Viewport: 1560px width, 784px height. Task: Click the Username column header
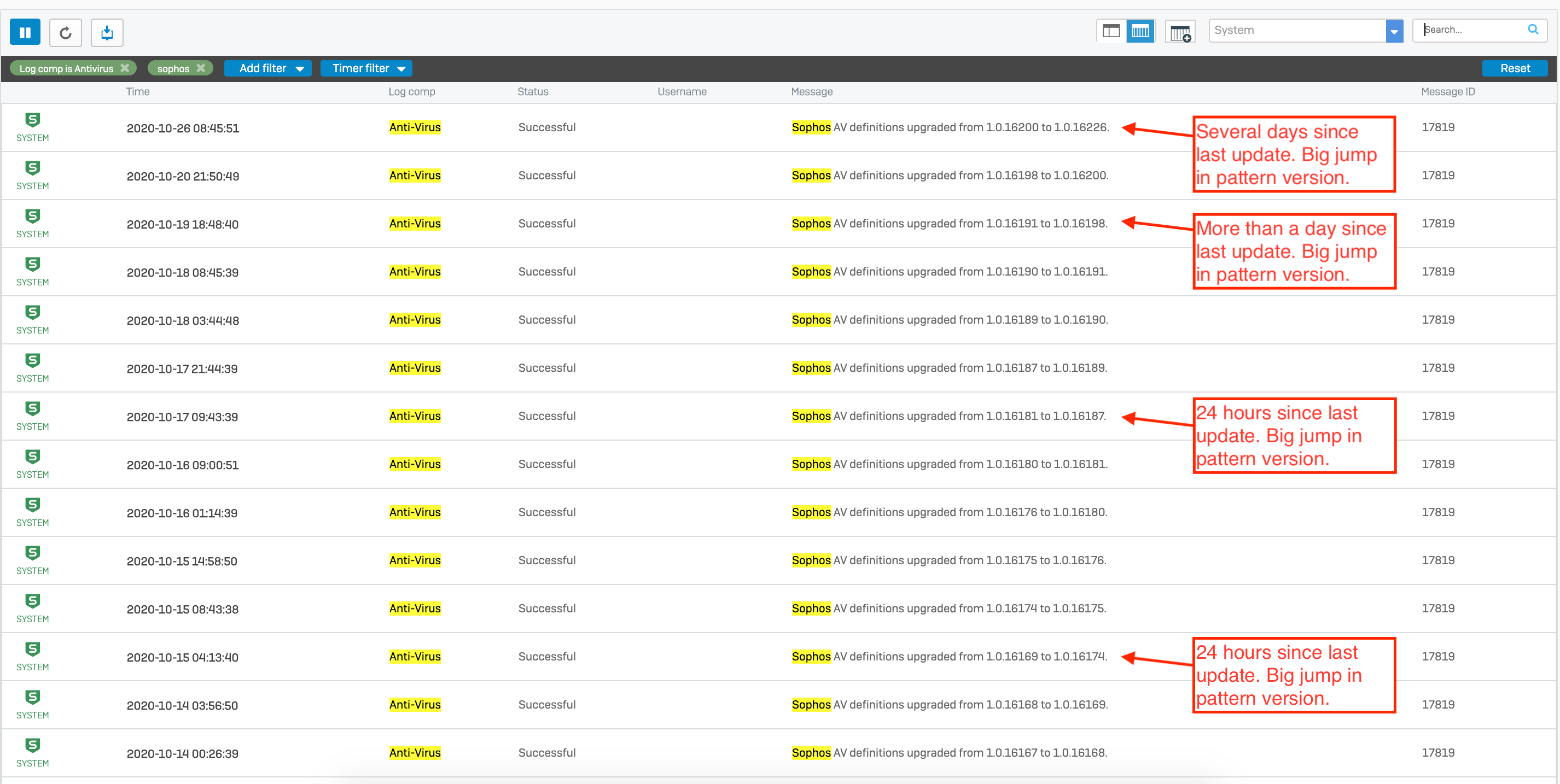[x=682, y=91]
